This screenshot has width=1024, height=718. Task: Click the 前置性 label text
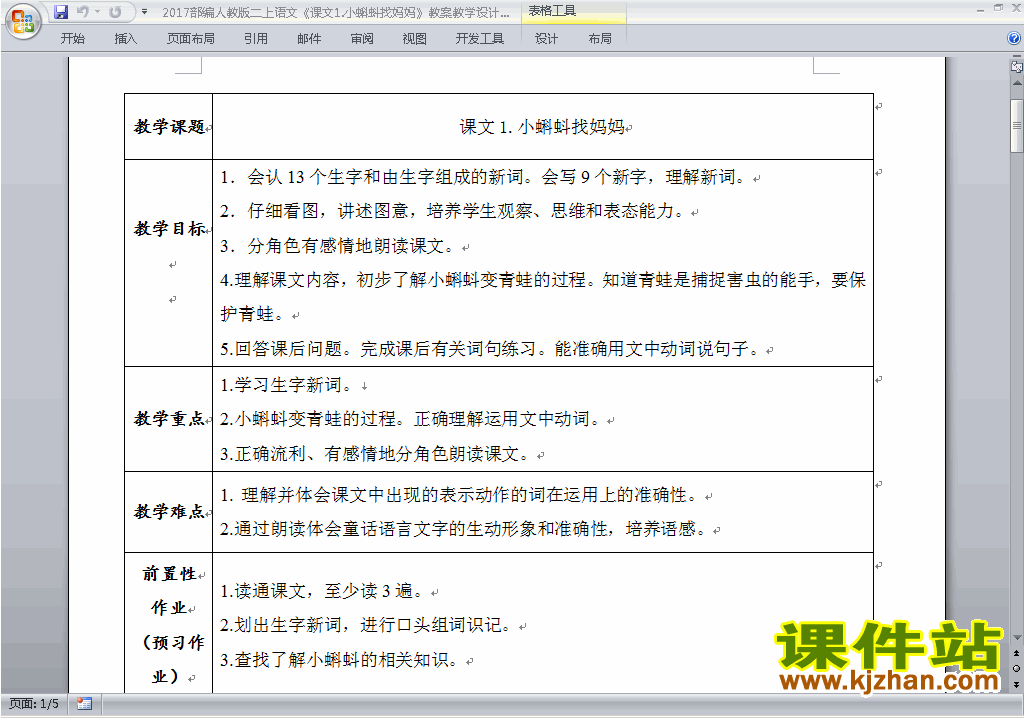click(x=169, y=574)
